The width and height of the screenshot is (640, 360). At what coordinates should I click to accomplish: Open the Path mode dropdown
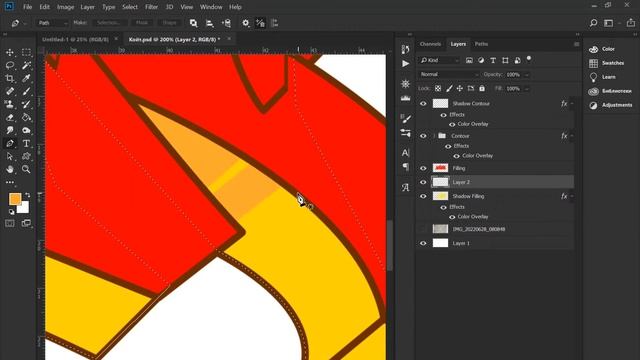pos(52,23)
